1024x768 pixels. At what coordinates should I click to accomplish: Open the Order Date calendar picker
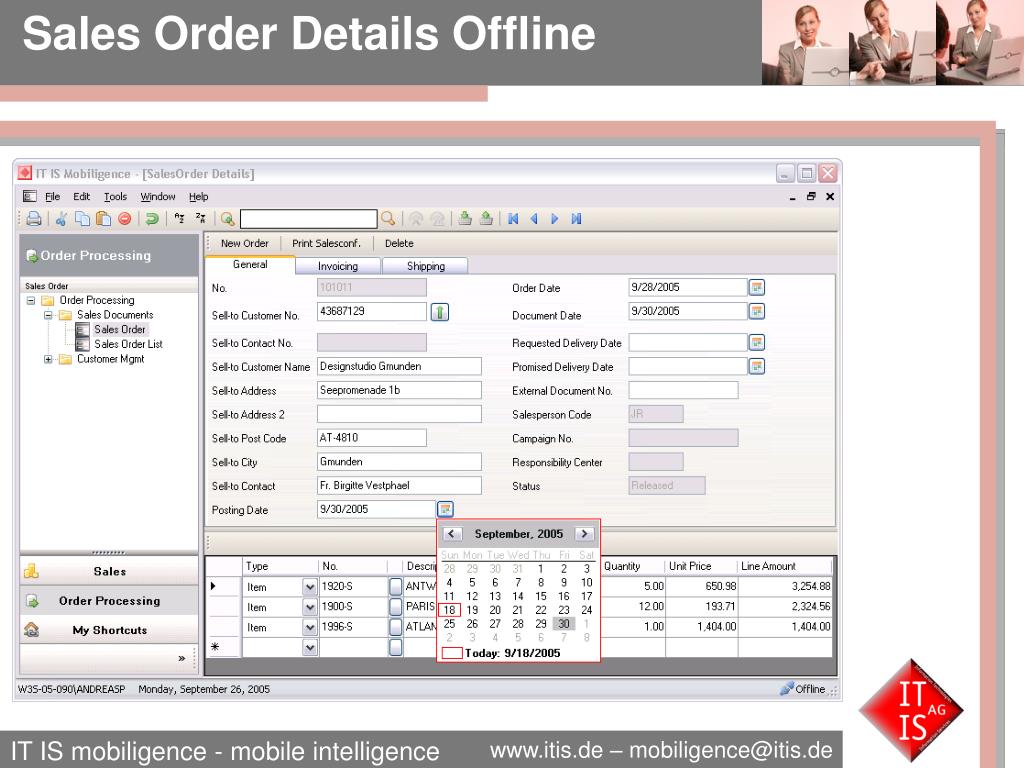(756, 287)
